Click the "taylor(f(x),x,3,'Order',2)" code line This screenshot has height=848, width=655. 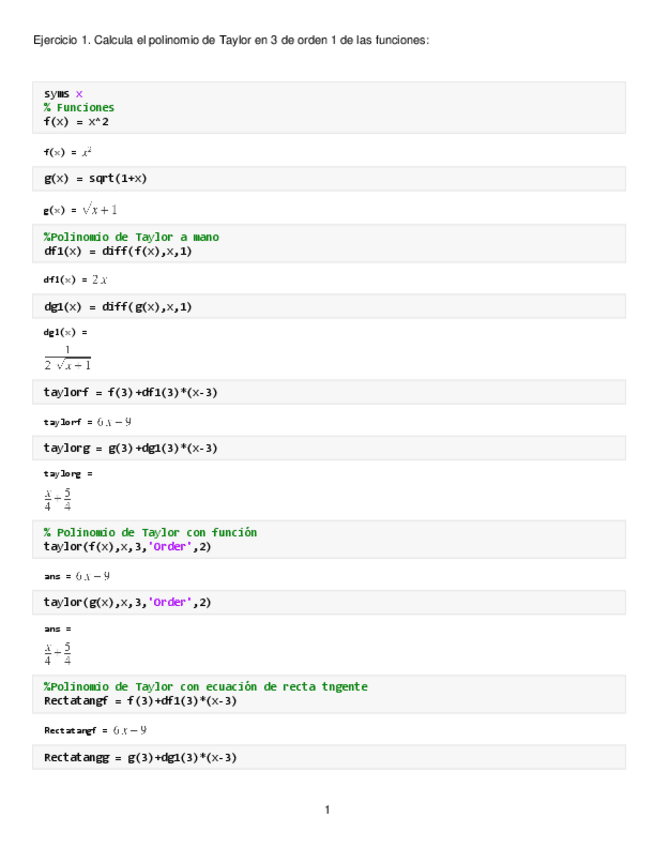pos(128,547)
